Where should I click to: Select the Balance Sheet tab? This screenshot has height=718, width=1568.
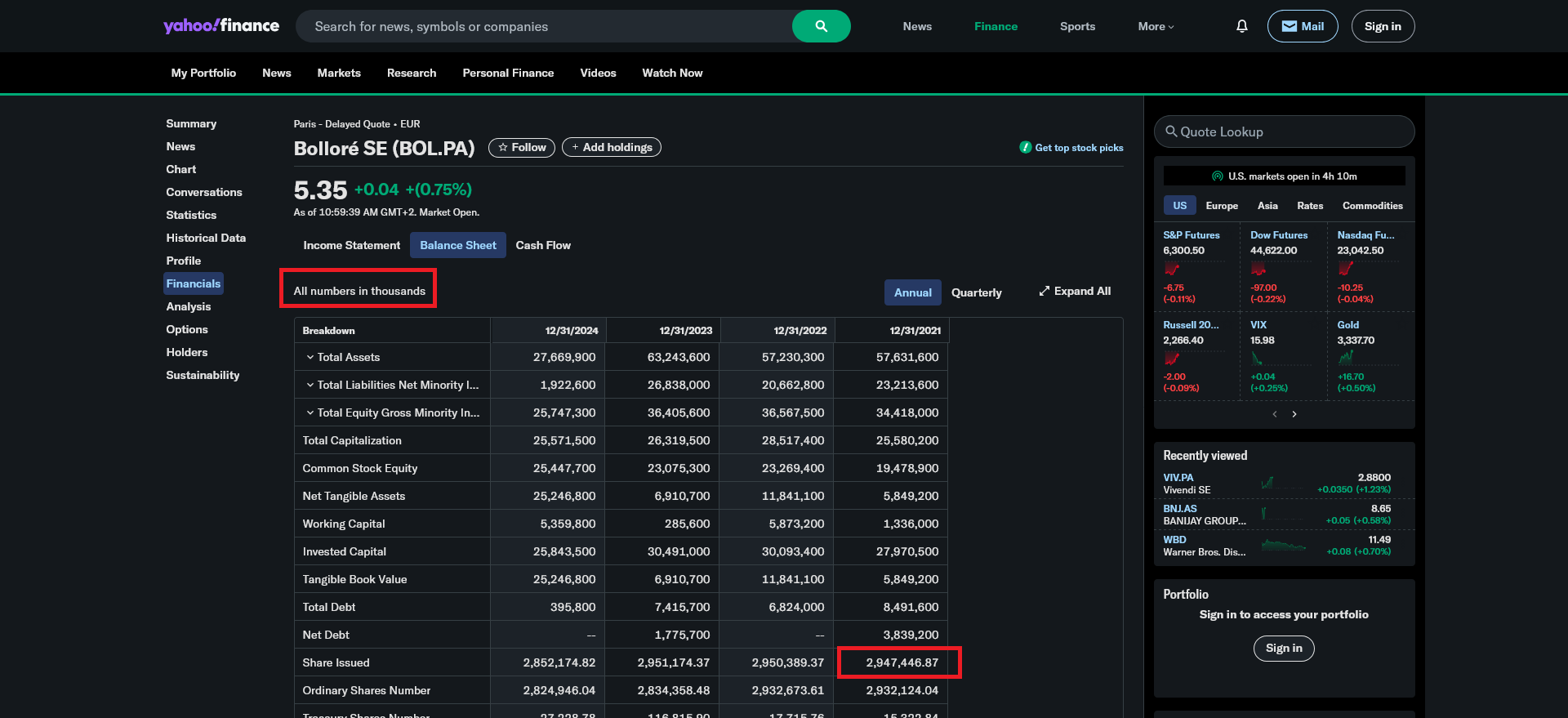click(x=458, y=245)
